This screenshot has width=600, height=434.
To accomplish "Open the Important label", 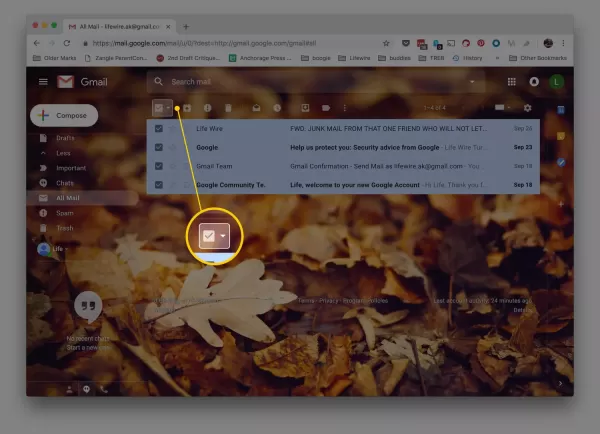I will click(71, 168).
